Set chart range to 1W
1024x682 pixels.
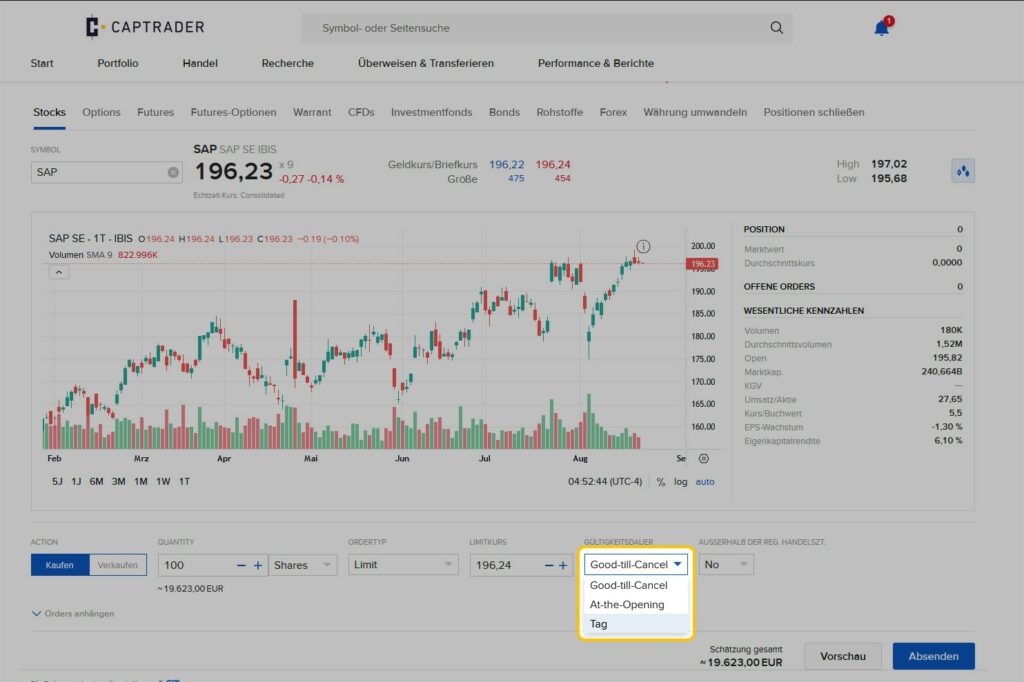point(163,481)
